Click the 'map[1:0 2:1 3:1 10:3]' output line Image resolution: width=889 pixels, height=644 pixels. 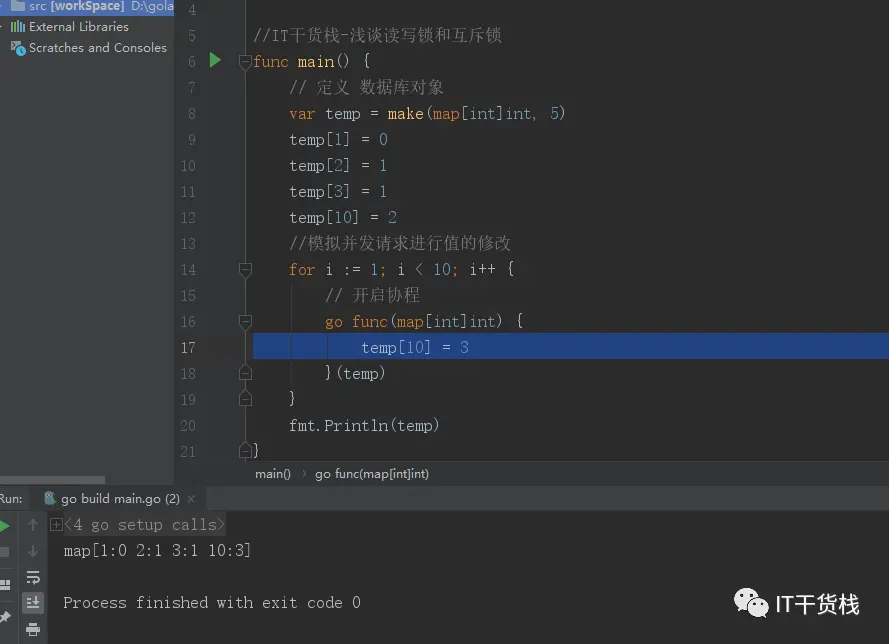(157, 550)
